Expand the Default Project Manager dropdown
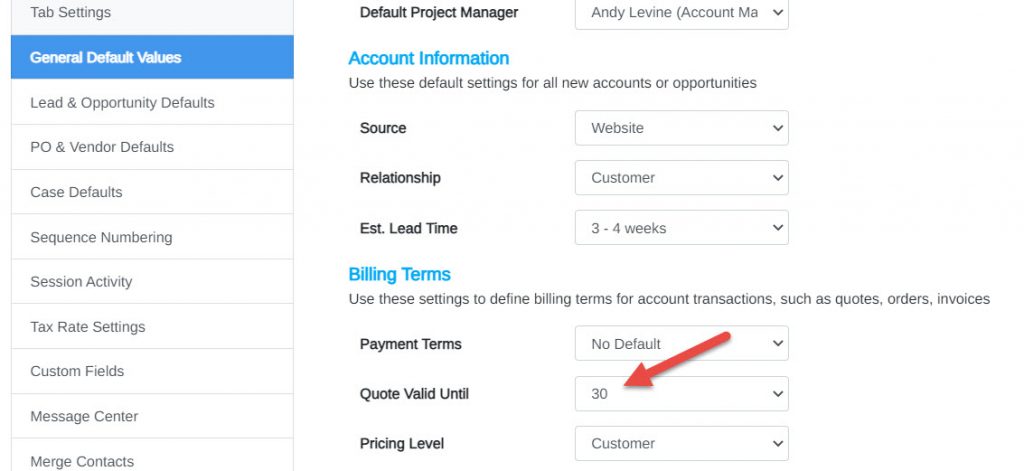 coord(681,12)
